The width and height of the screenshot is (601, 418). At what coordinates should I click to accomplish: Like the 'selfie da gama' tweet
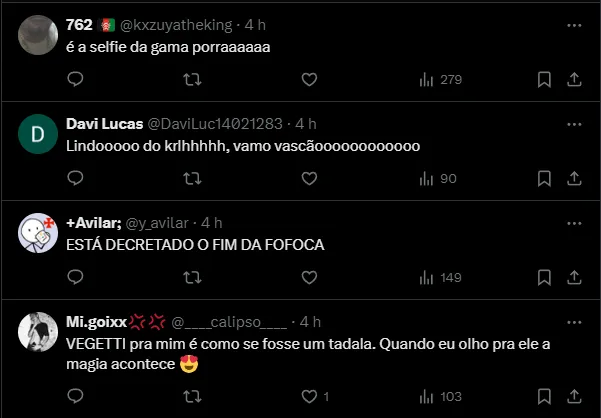click(309, 79)
